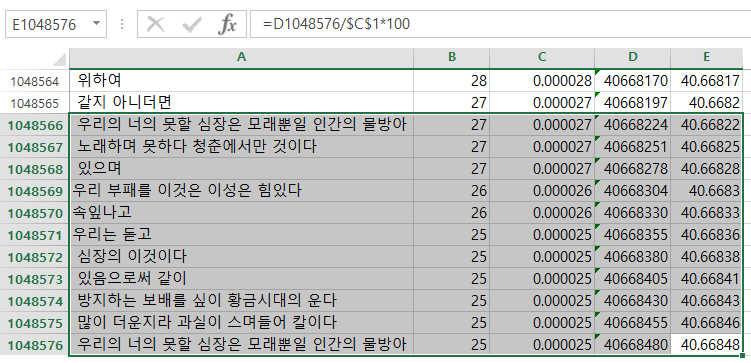Screen dimensions: 751x363
Task: Click cell containing 같지 아니더면
Action: click(x=241, y=102)
